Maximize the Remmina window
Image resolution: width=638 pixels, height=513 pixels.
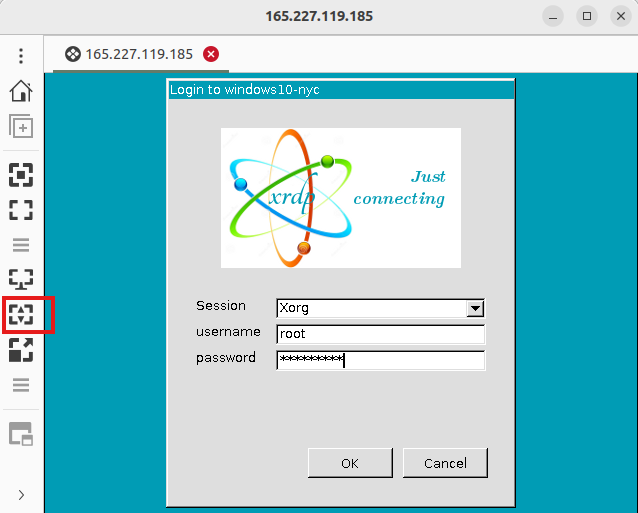tap(587, 16)
